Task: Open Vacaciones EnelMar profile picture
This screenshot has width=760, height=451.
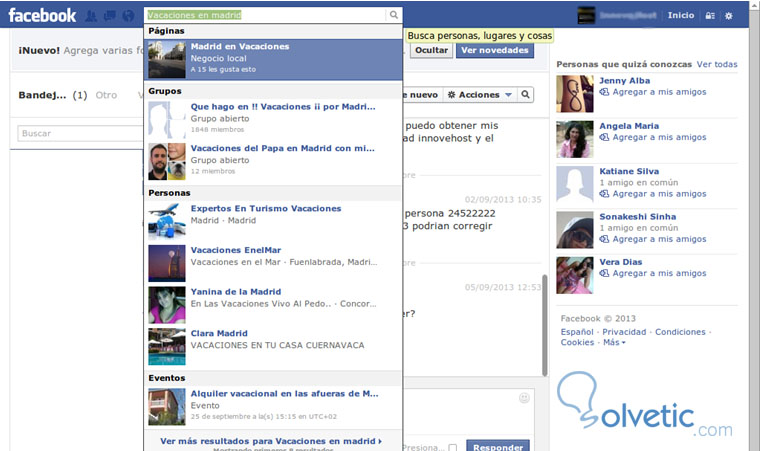Action: [x=167, y=263]
